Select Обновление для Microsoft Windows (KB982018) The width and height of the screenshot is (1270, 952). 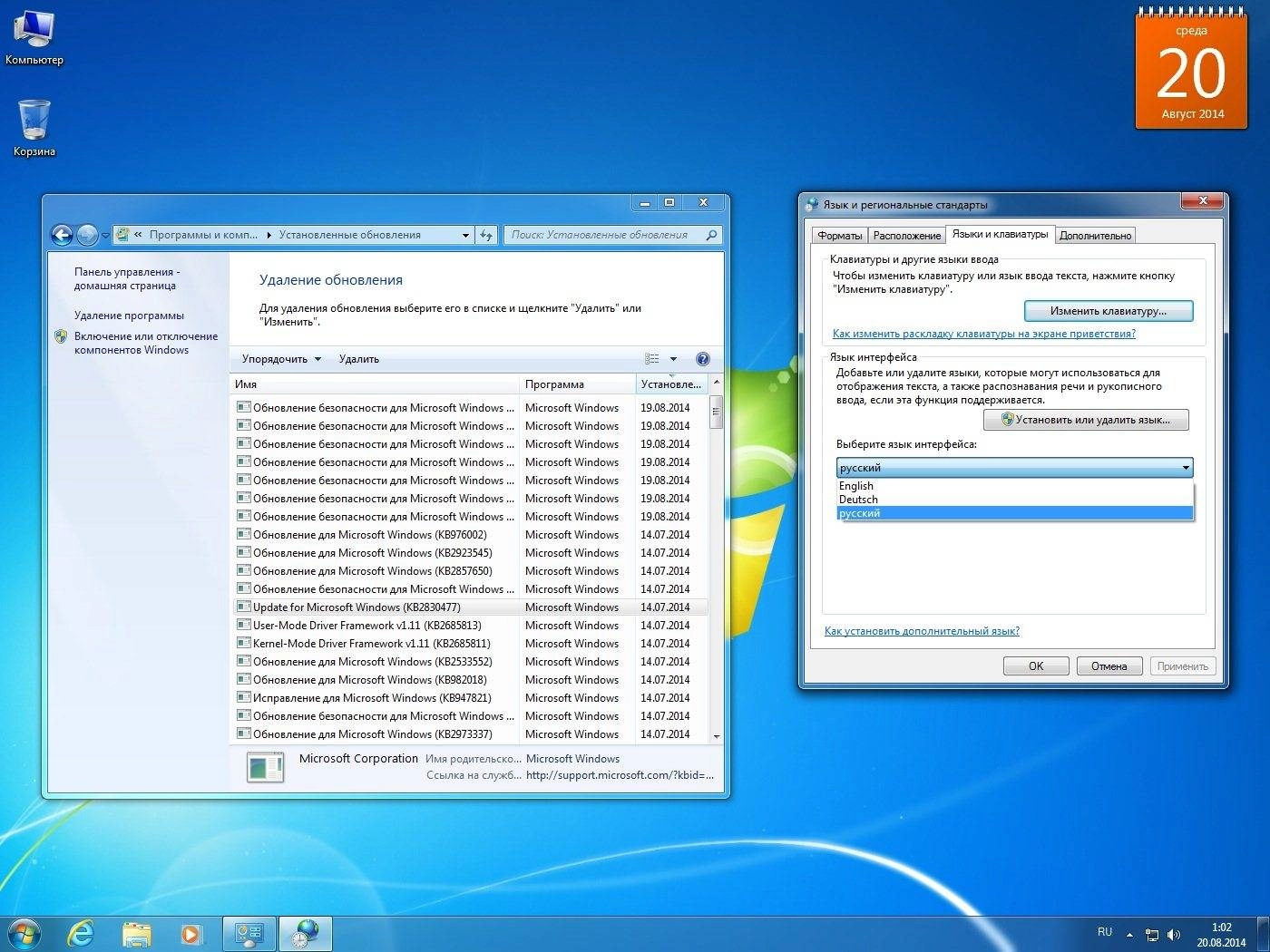pyautogui.click(x=471, y=680)
